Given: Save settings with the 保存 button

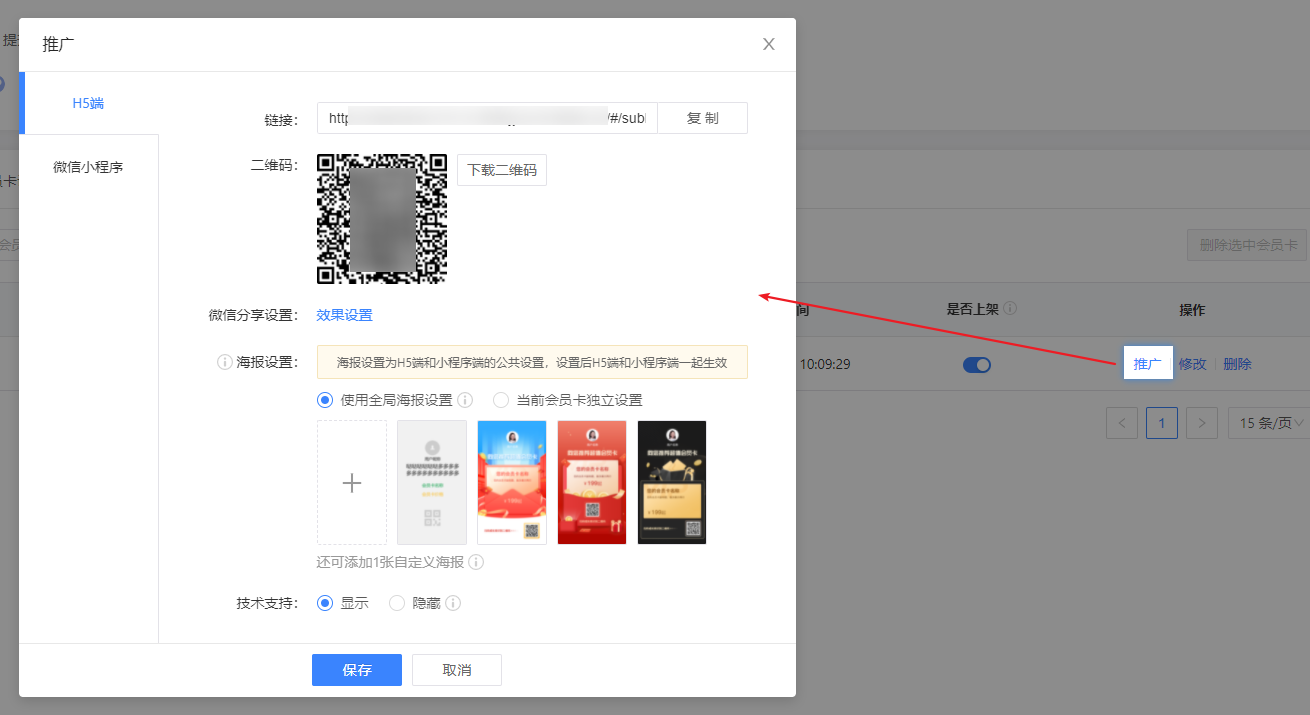Looking at the screenshot, I should coord(357,670).
